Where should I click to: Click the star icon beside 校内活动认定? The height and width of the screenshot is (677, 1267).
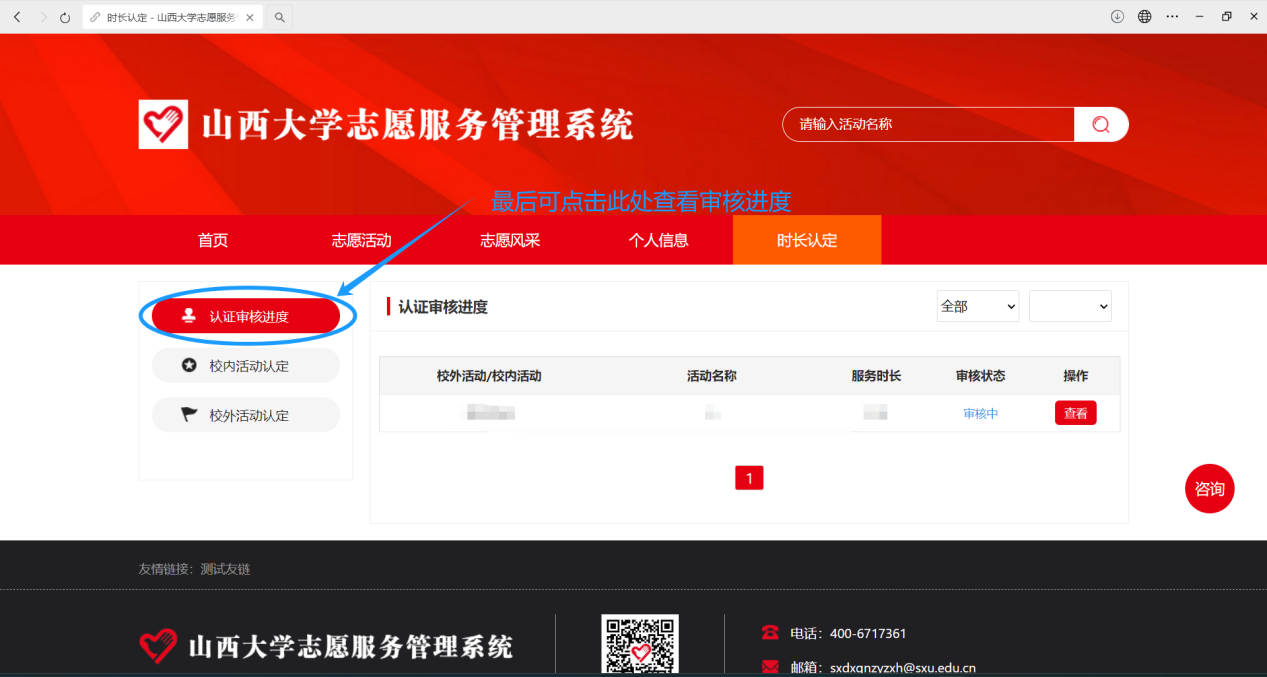(189, 366)
